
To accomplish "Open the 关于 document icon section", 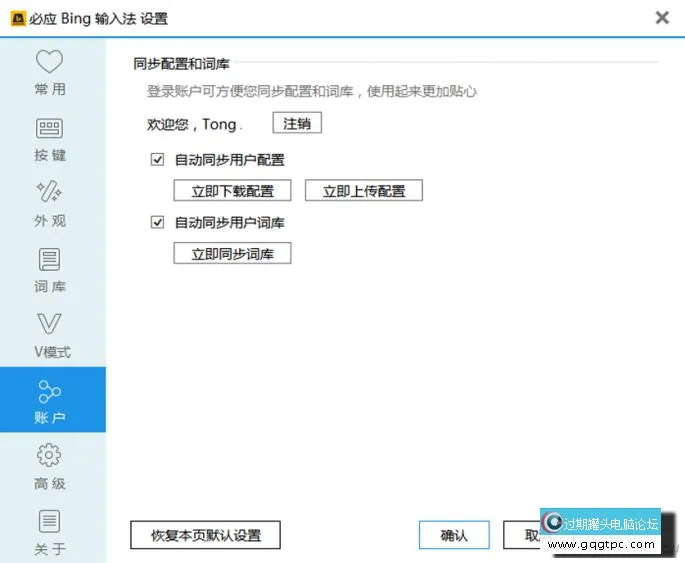I will [49, 521].
